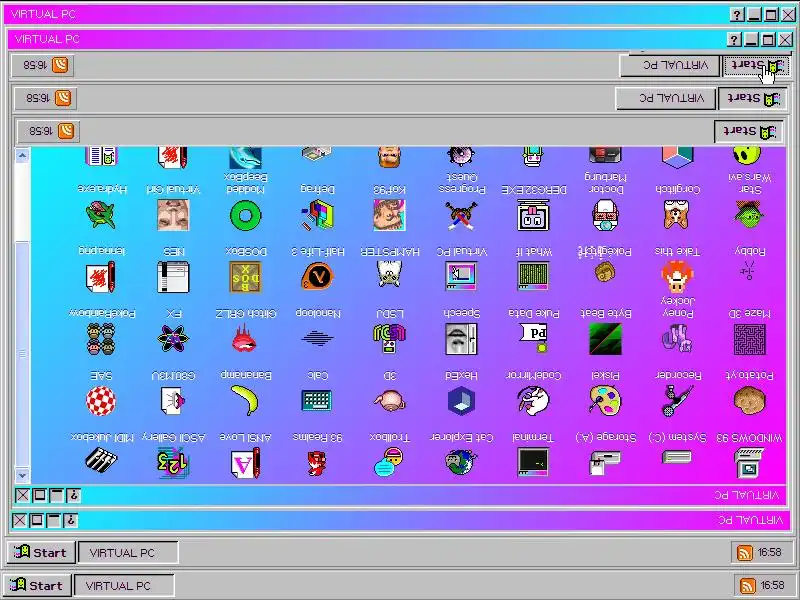Click flipped Start button under the hand cursor

[x=756, y=66]
